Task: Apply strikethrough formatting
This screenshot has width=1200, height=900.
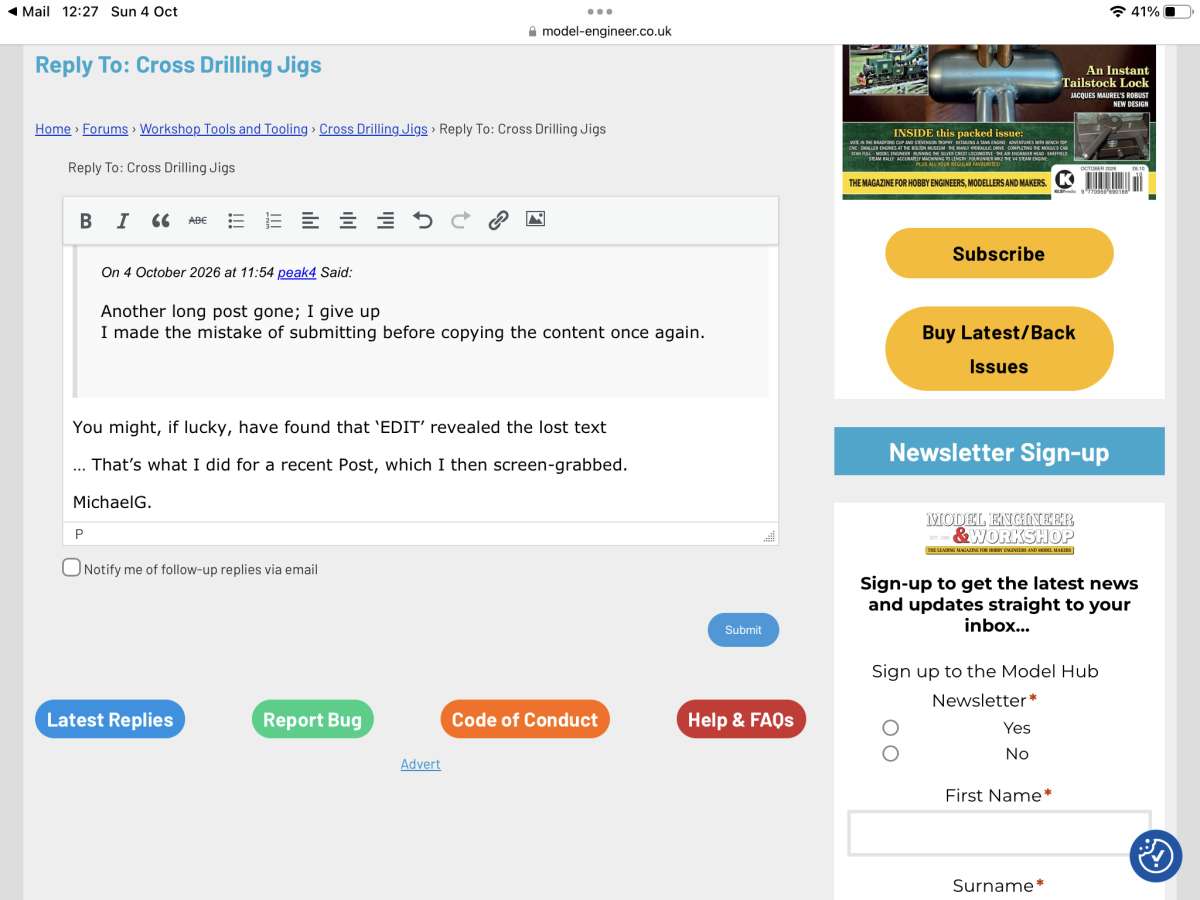Action: tap(198, 221)
